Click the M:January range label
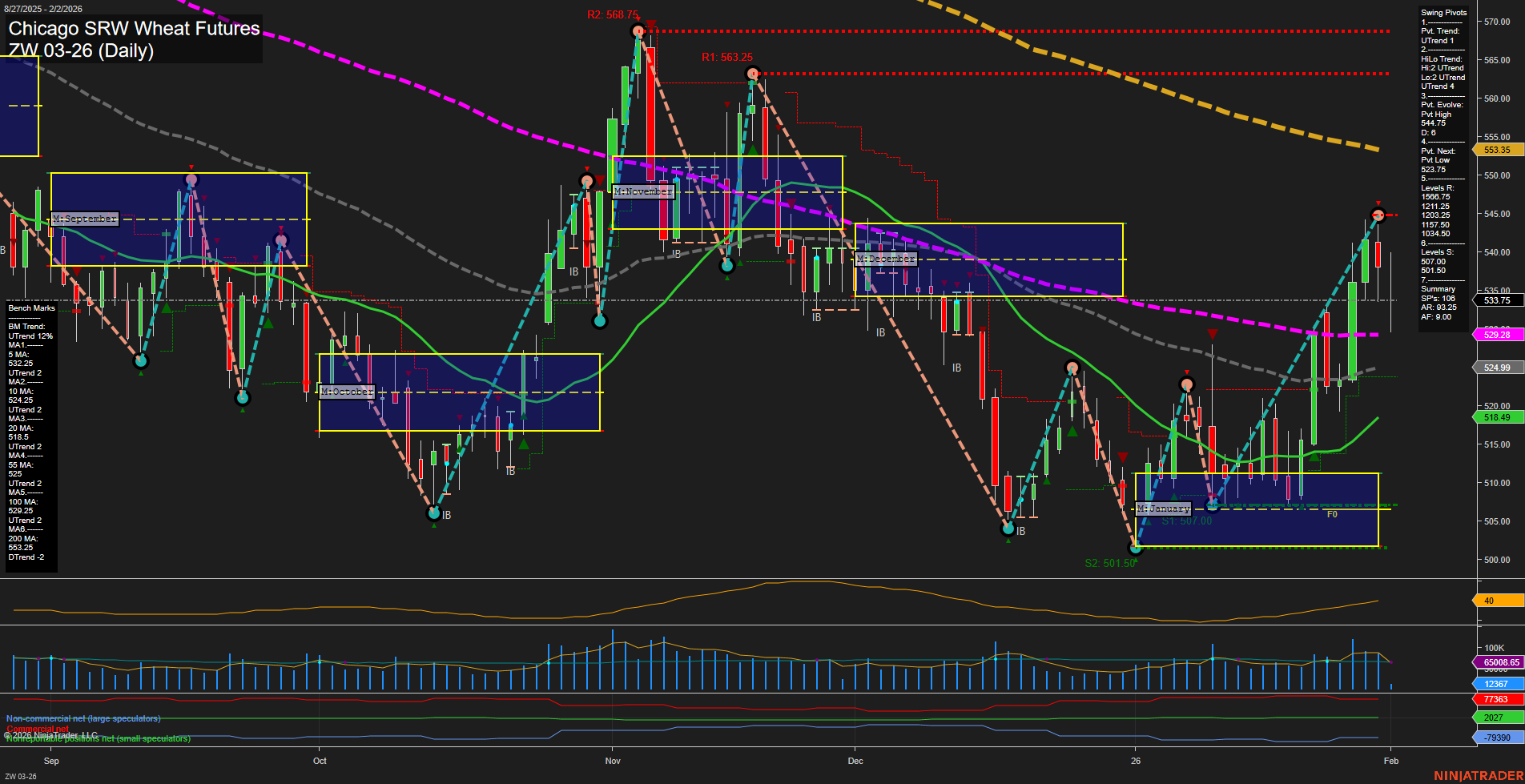The image size is (1525, 784). tap(1164, 508)
